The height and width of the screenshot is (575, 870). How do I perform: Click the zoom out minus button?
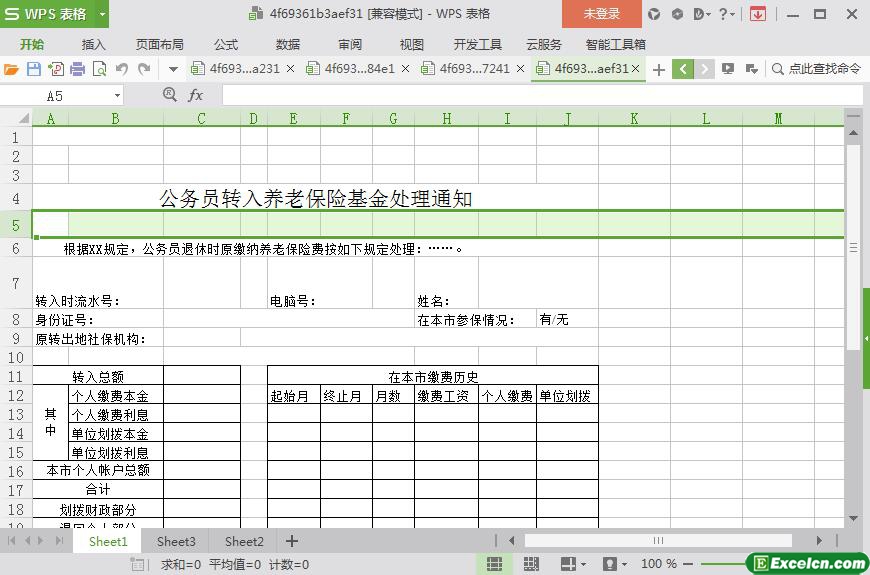point(688,564)
